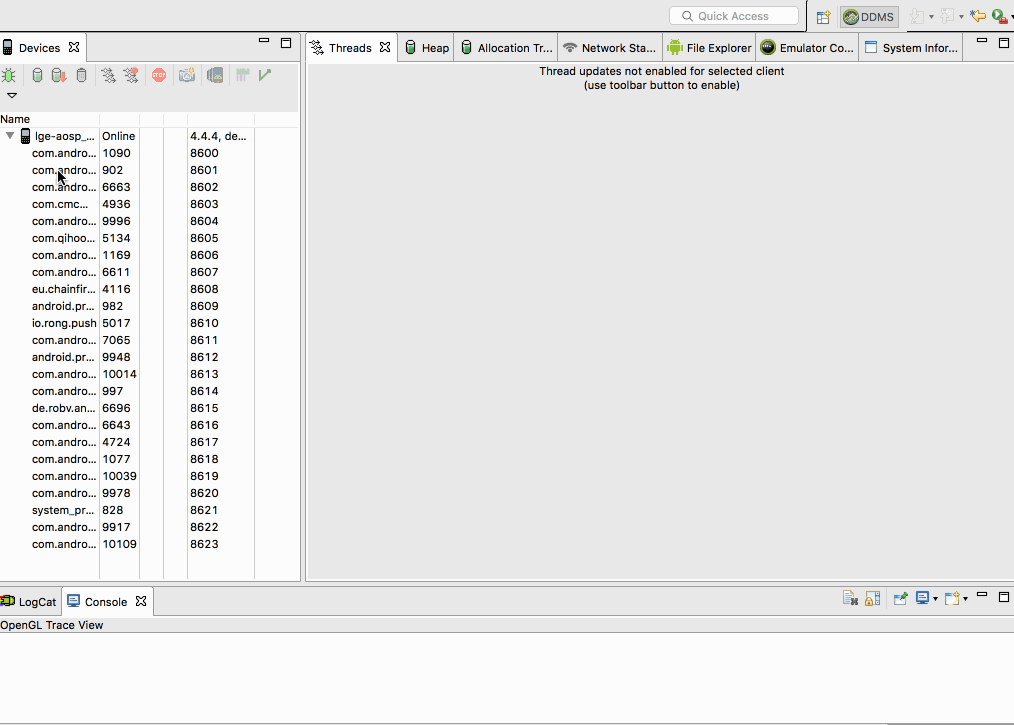
Task: Maximize the Console view panel
Action: click(1004, 597)
